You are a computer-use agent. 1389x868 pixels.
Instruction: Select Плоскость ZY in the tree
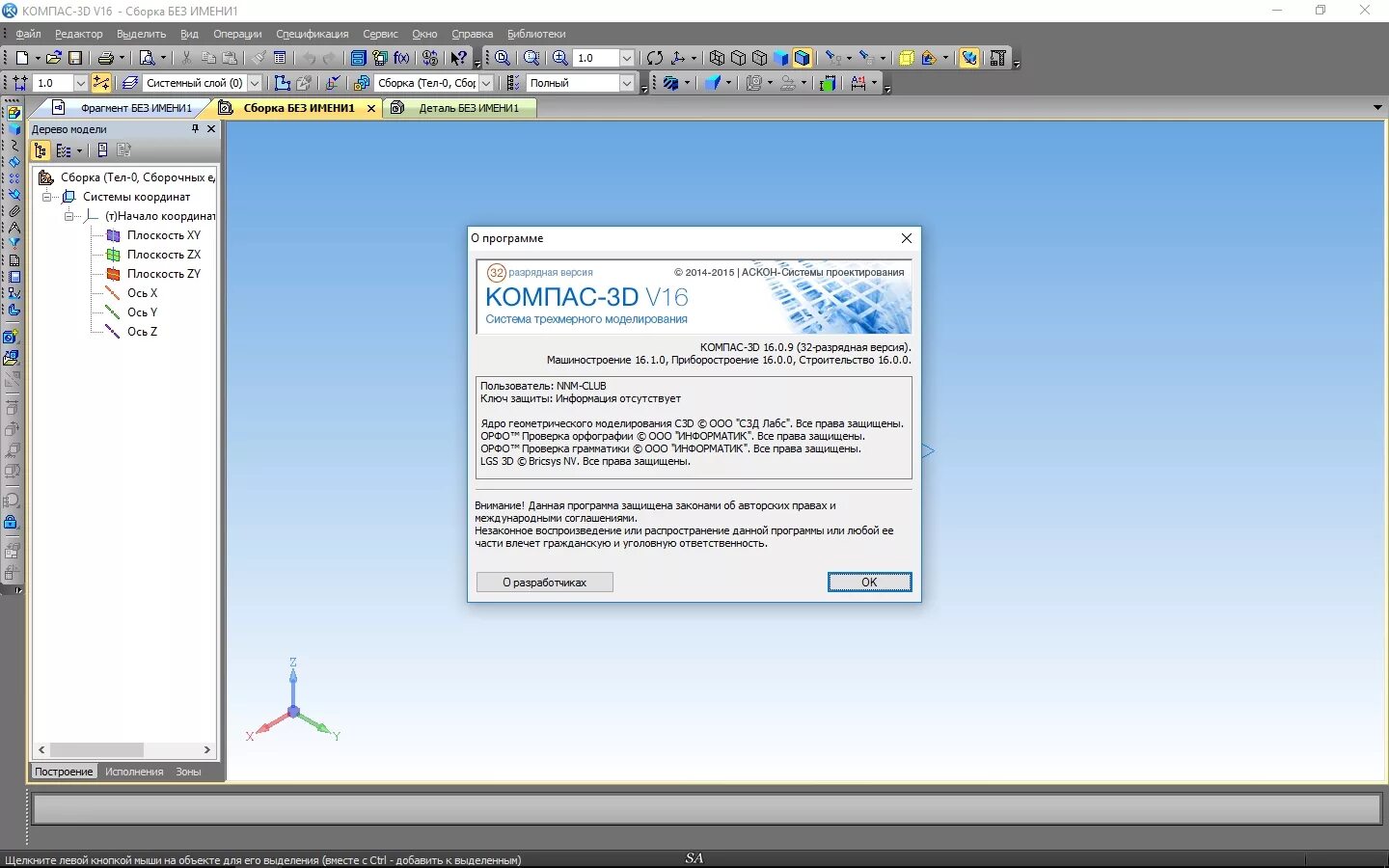pyautogui.click(x=163, y=274)
